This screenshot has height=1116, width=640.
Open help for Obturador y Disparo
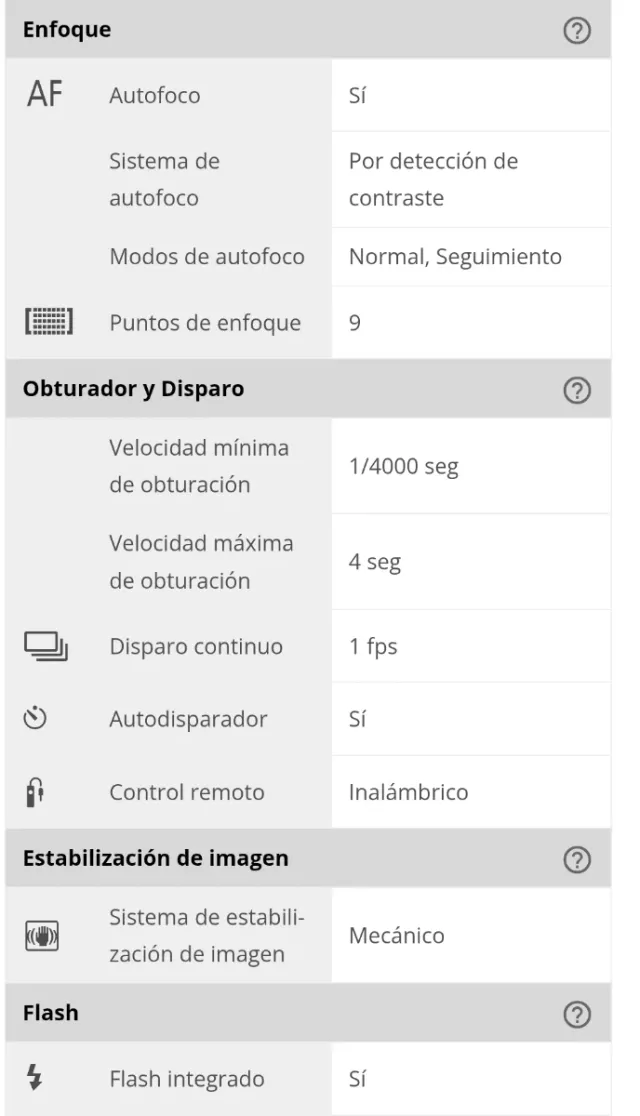tap(577, 390)
